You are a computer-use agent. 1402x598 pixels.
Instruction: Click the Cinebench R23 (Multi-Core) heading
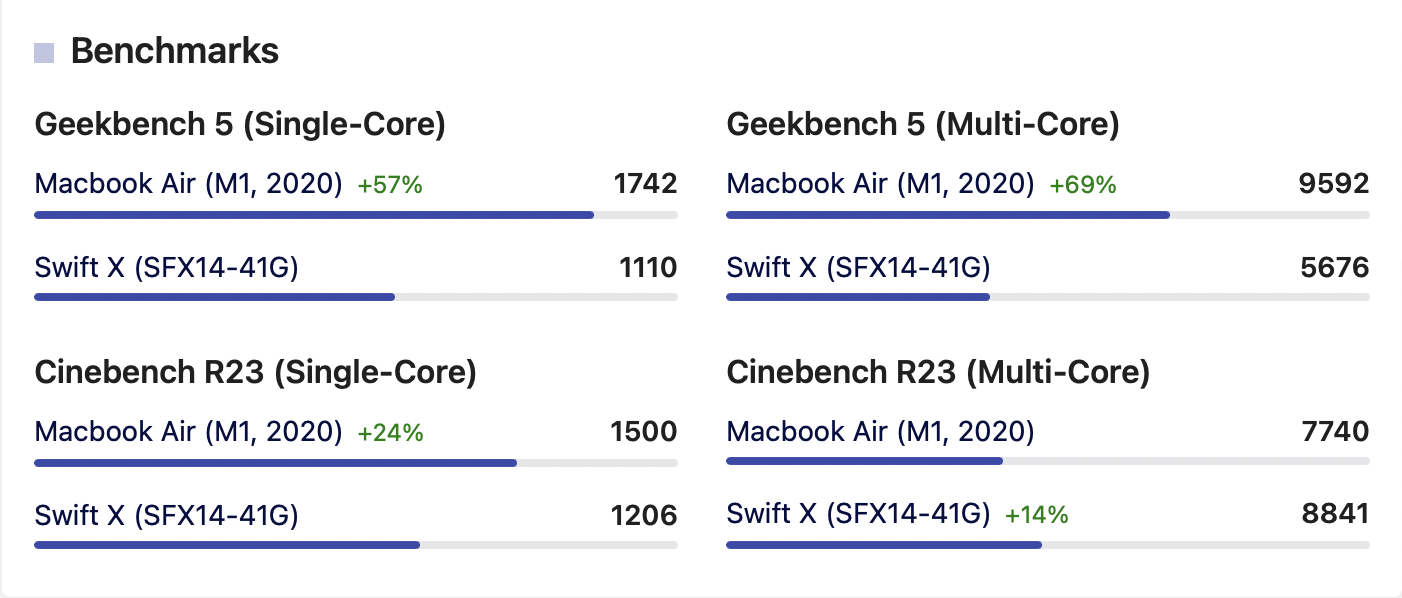tap(938, 373)
